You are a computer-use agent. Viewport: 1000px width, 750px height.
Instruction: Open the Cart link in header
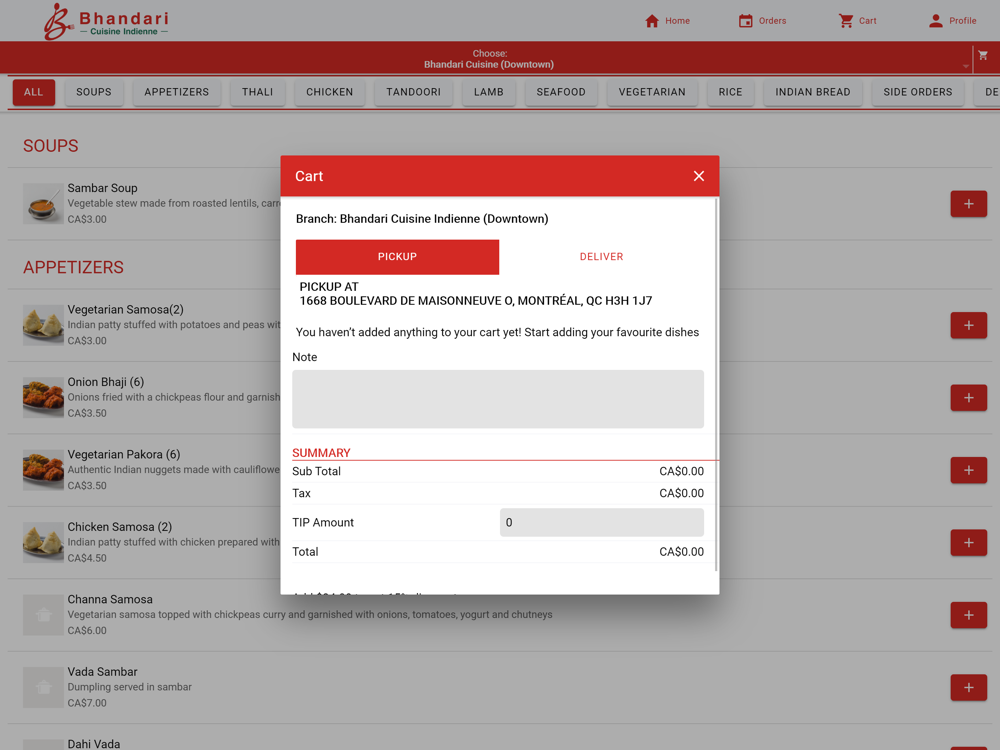coord(867,21)
